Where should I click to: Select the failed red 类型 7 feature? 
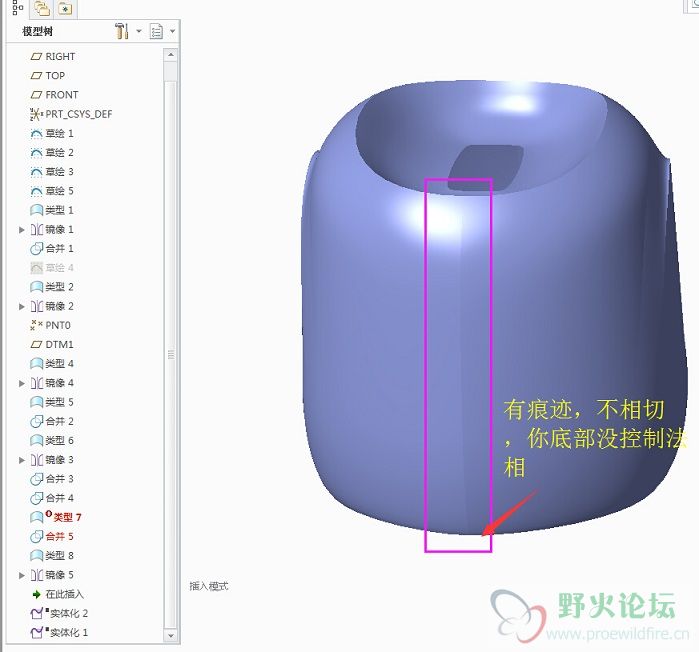(x=56, y=517)
